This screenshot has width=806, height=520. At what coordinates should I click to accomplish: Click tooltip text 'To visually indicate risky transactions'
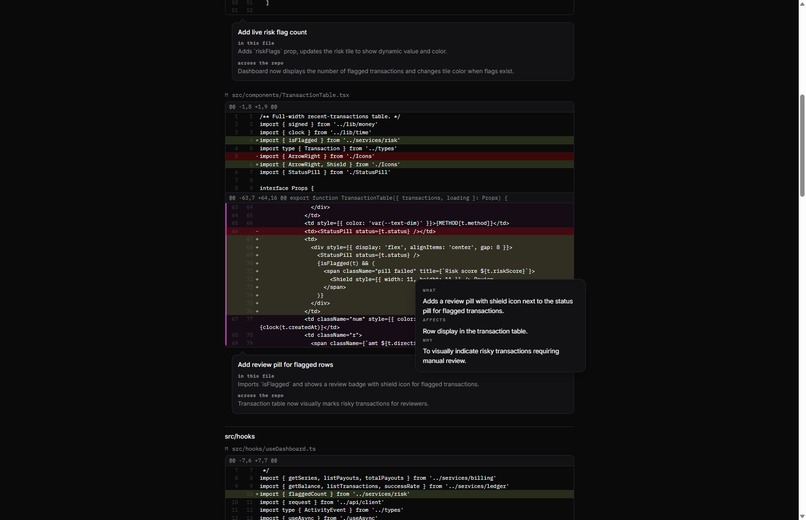click(x=490, y=356)
